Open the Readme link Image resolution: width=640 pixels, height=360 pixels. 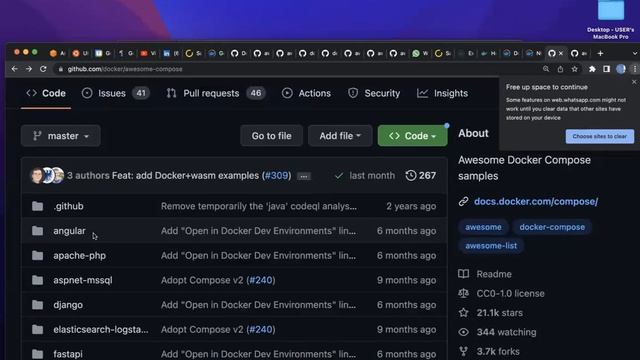point(494,274)
